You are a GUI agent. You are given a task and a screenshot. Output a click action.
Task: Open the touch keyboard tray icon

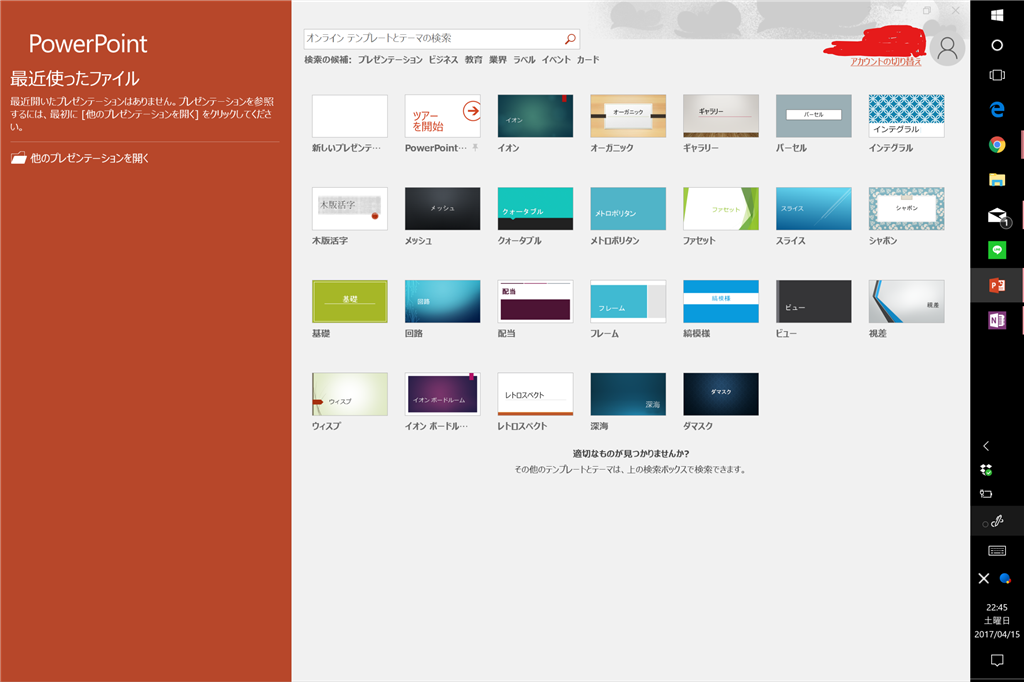(997, 551)
